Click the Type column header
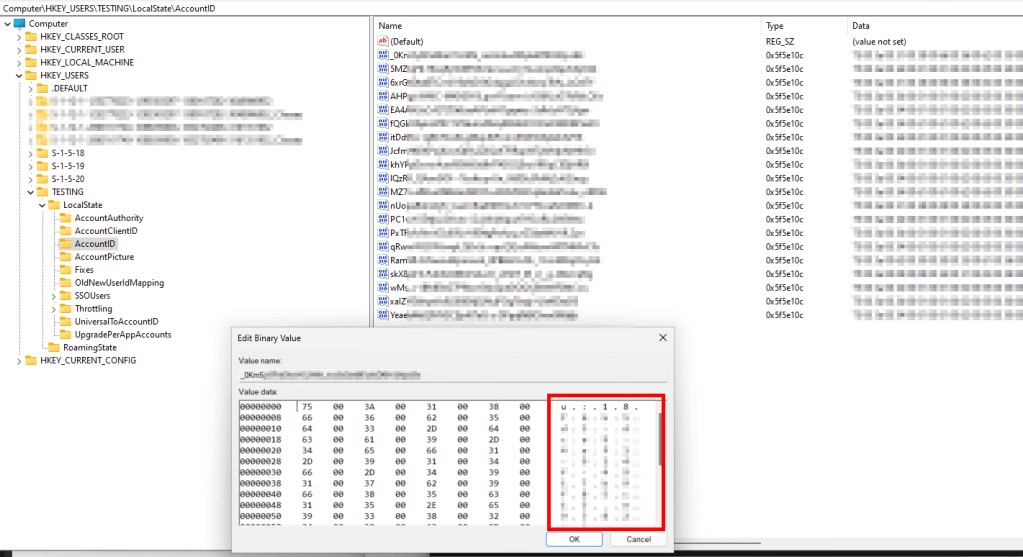1023x557 pixels. click(x=775, y=25)
